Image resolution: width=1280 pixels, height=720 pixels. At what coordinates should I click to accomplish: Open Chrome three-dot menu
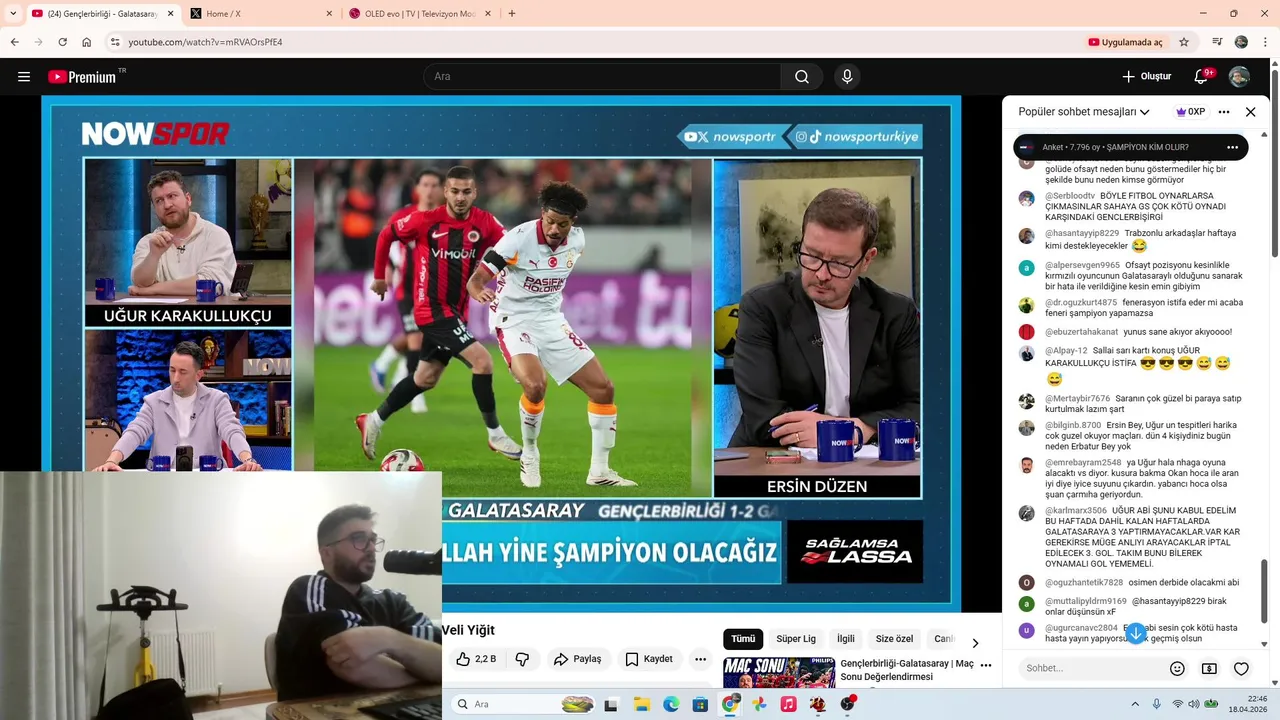pyautogui.click(x=1265, y=42)
